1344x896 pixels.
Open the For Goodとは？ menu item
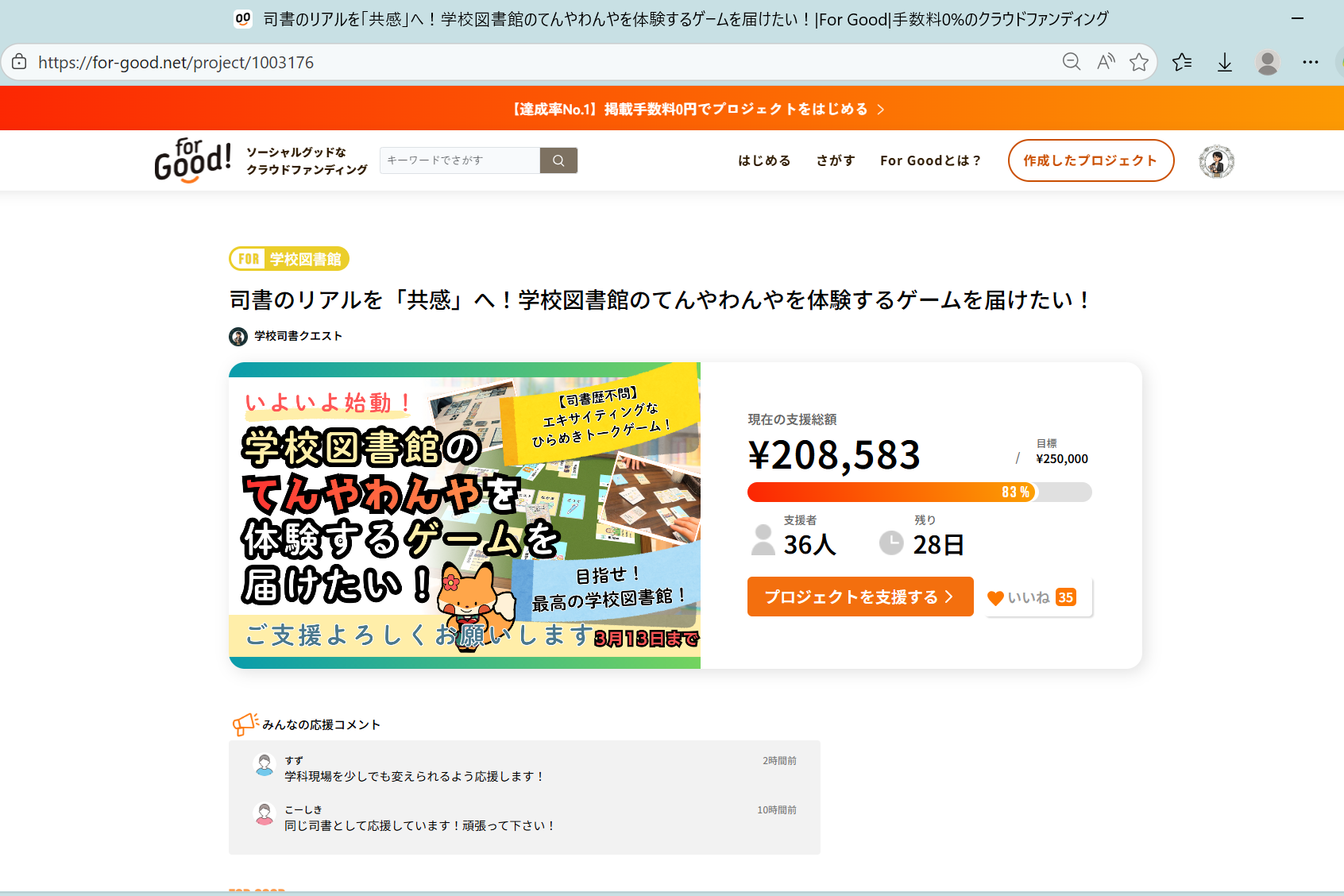click(x=930, y=160)
